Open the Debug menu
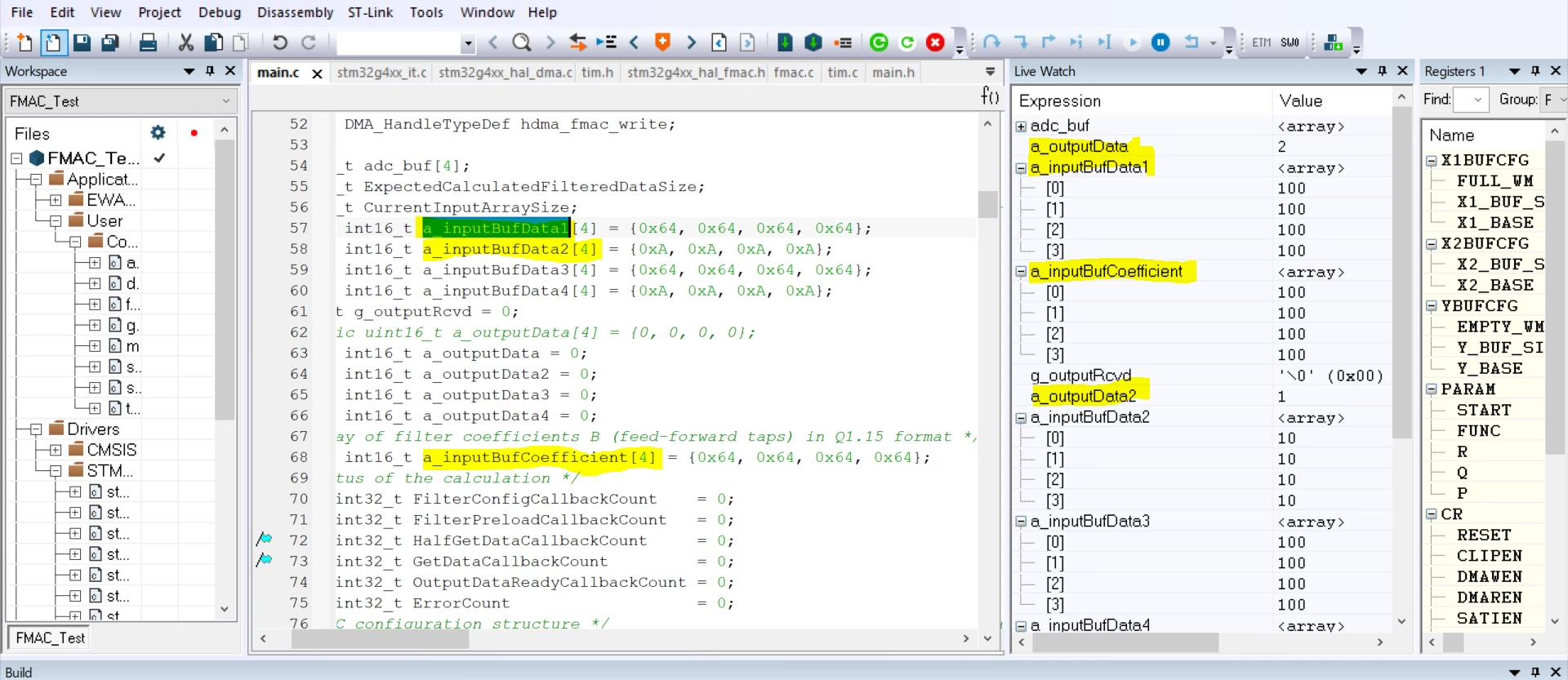The image size is (1568, 680). point(220,12)
